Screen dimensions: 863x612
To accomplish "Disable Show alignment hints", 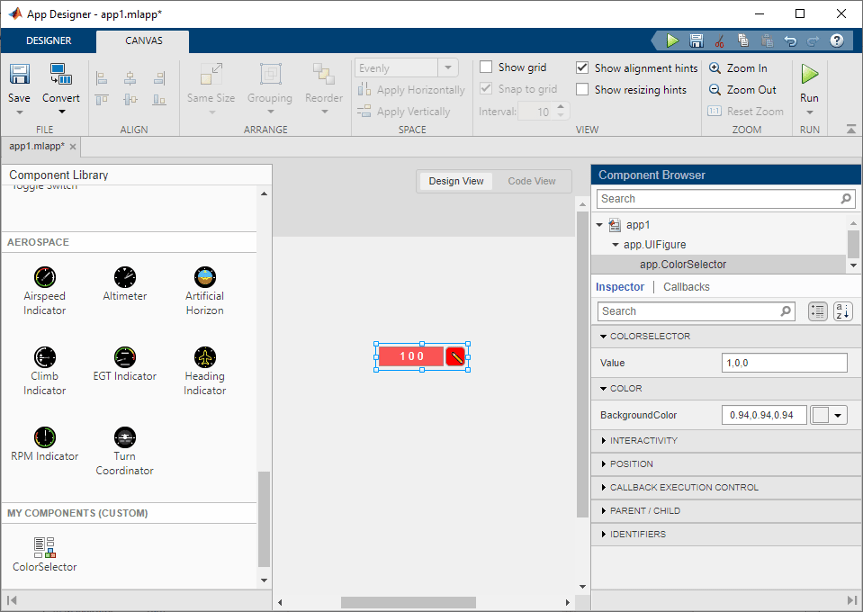I will 582,68.
